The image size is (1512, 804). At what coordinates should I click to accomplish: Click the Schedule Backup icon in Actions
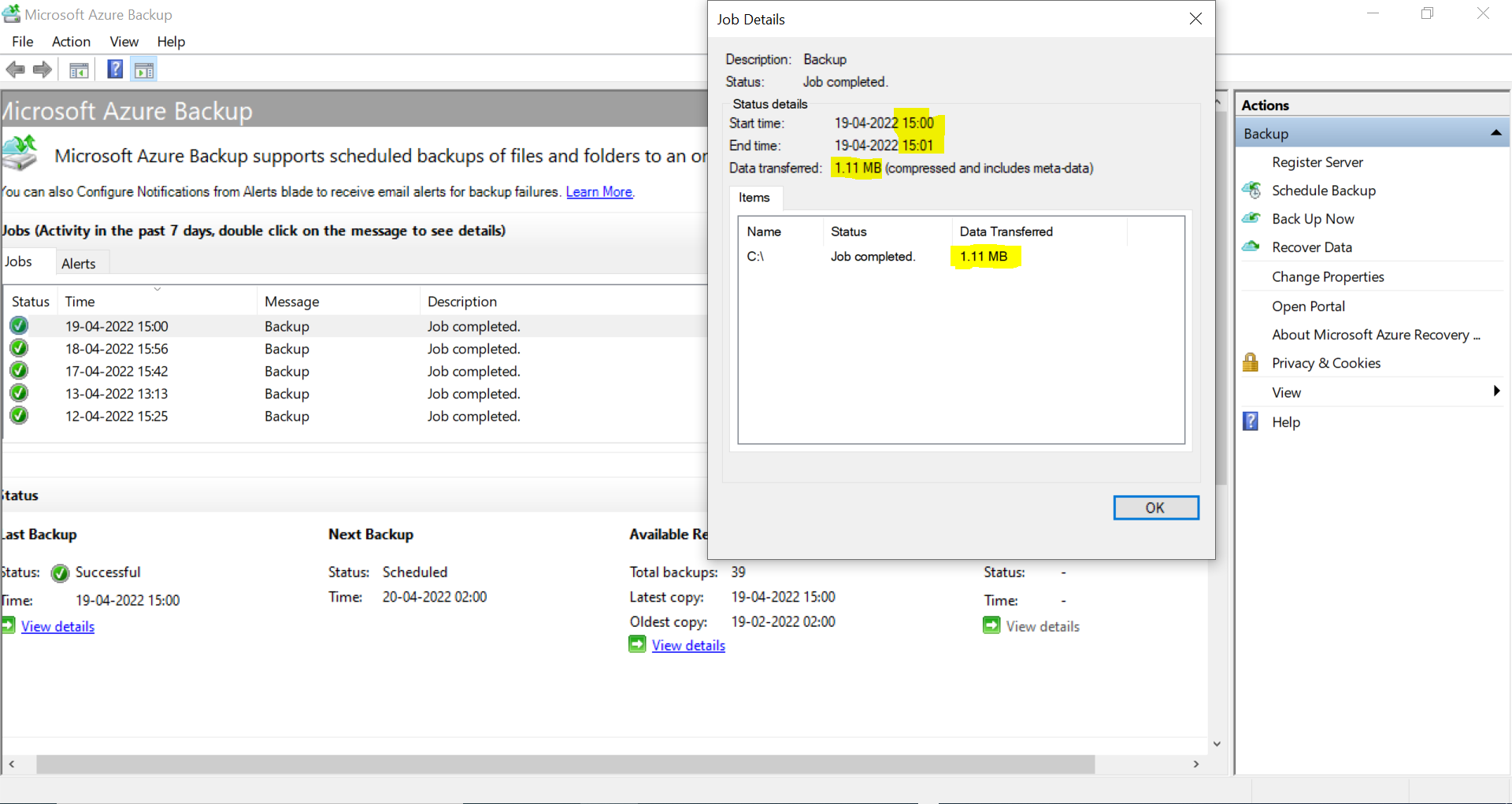coord(1251,190)
